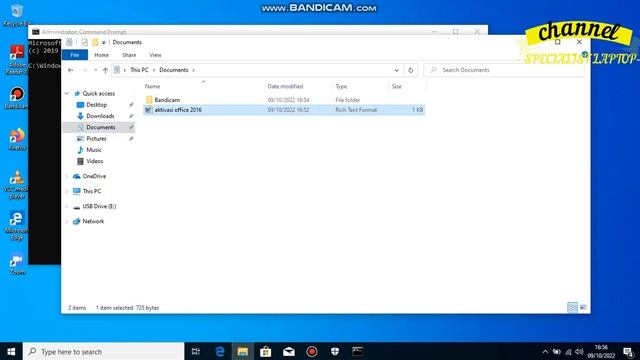Open the View ribbon tab
The image size is (640, 360).
tap(156, 55)
